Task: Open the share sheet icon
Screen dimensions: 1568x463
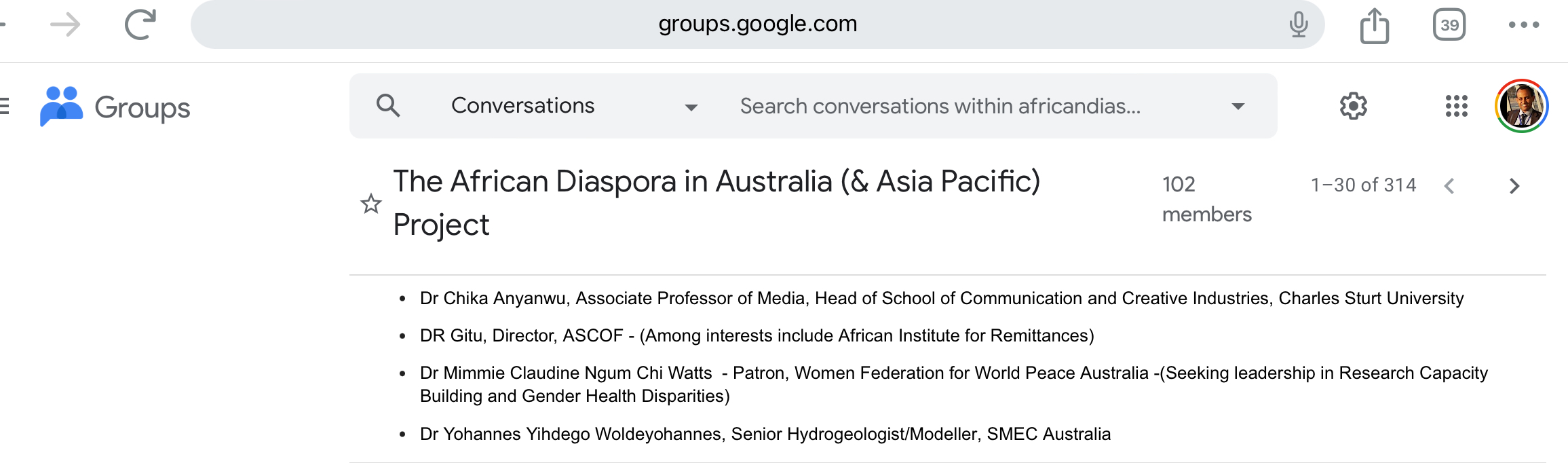Action: tap(1375, 26)
